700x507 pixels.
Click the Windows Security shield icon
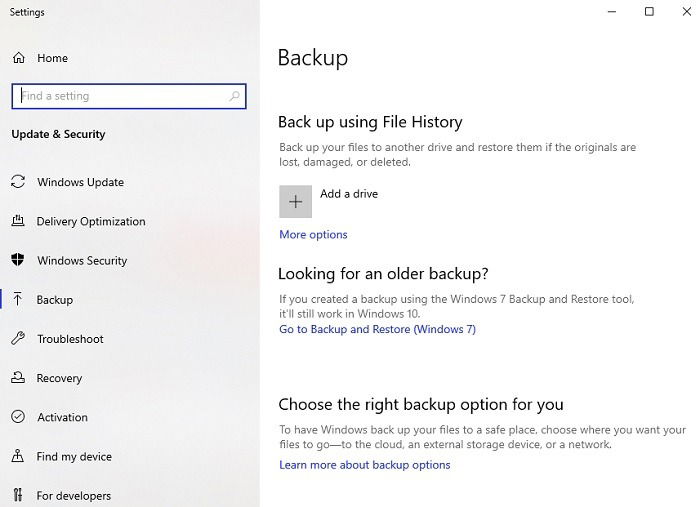pos(18,259)
